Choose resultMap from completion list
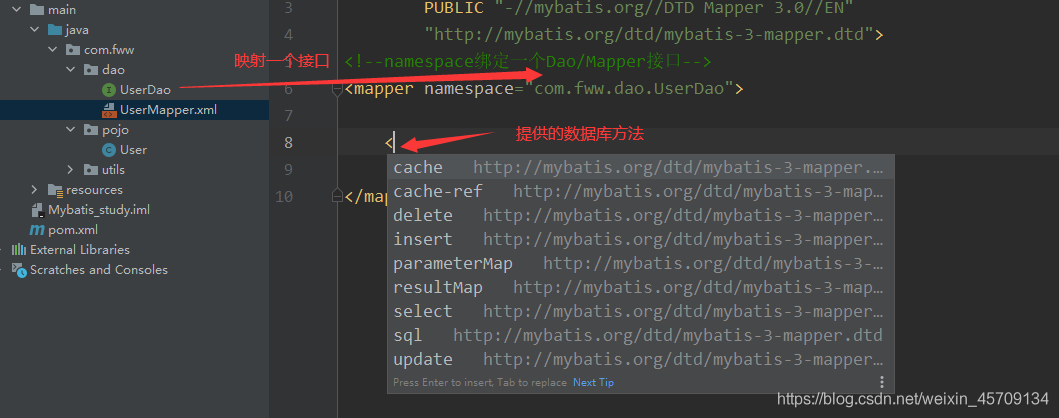The width and height of the screenshot is (1059, 418). click(x=640, y=287)
